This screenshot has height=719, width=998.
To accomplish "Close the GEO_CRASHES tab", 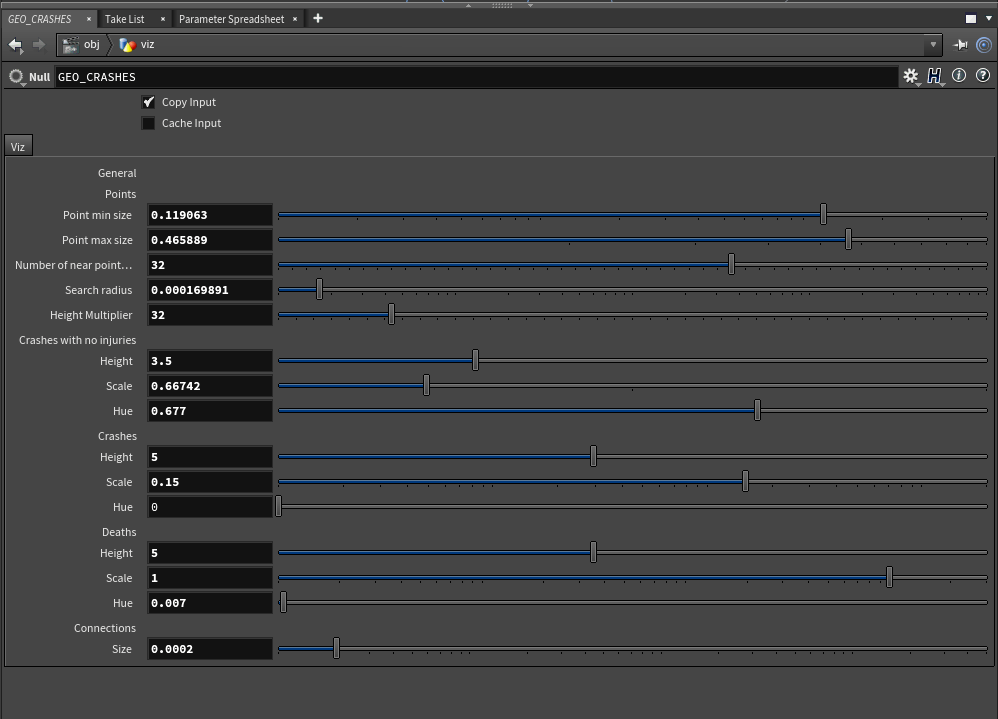I will coord(88,19).
